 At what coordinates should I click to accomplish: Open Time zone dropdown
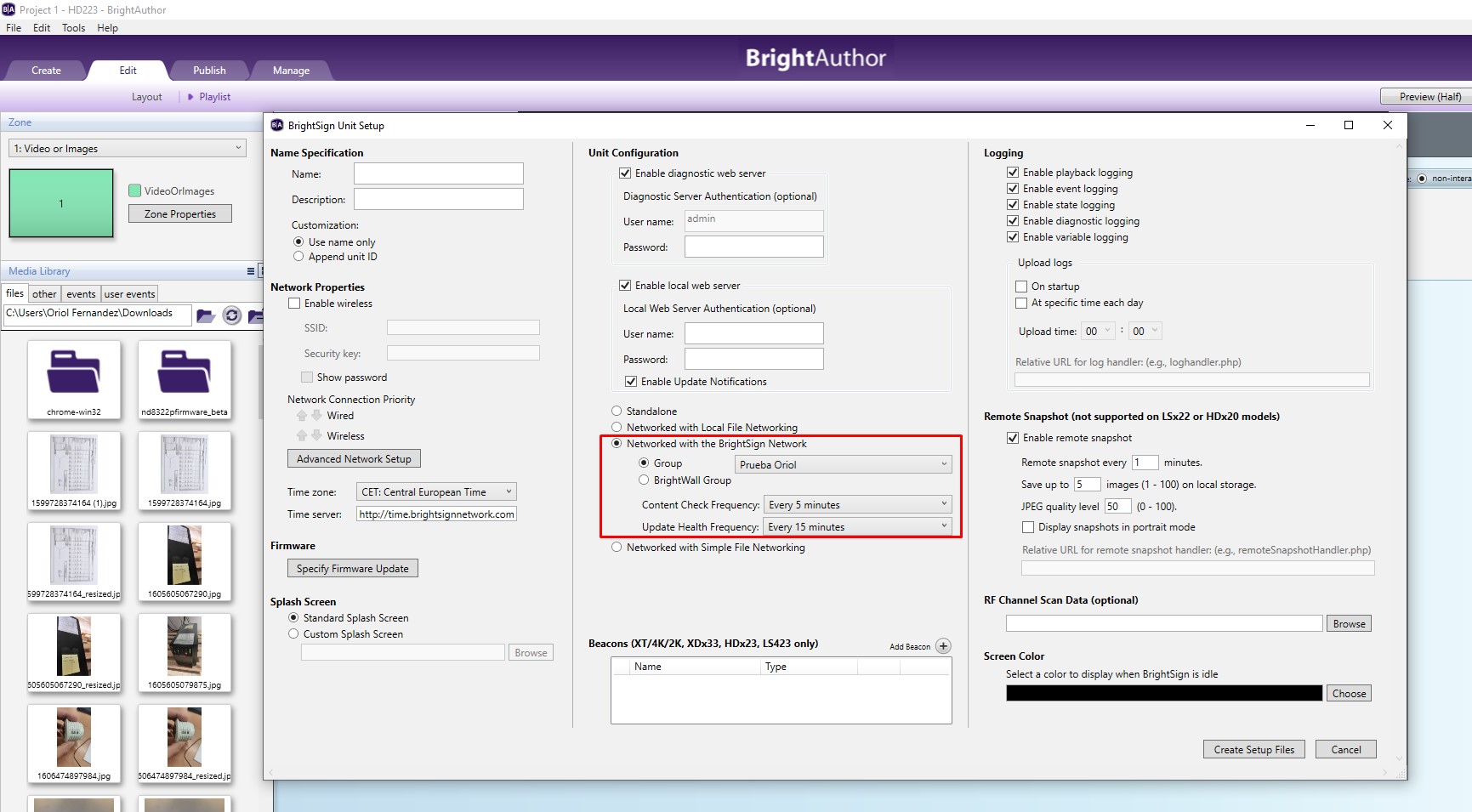tap(435, 492)
